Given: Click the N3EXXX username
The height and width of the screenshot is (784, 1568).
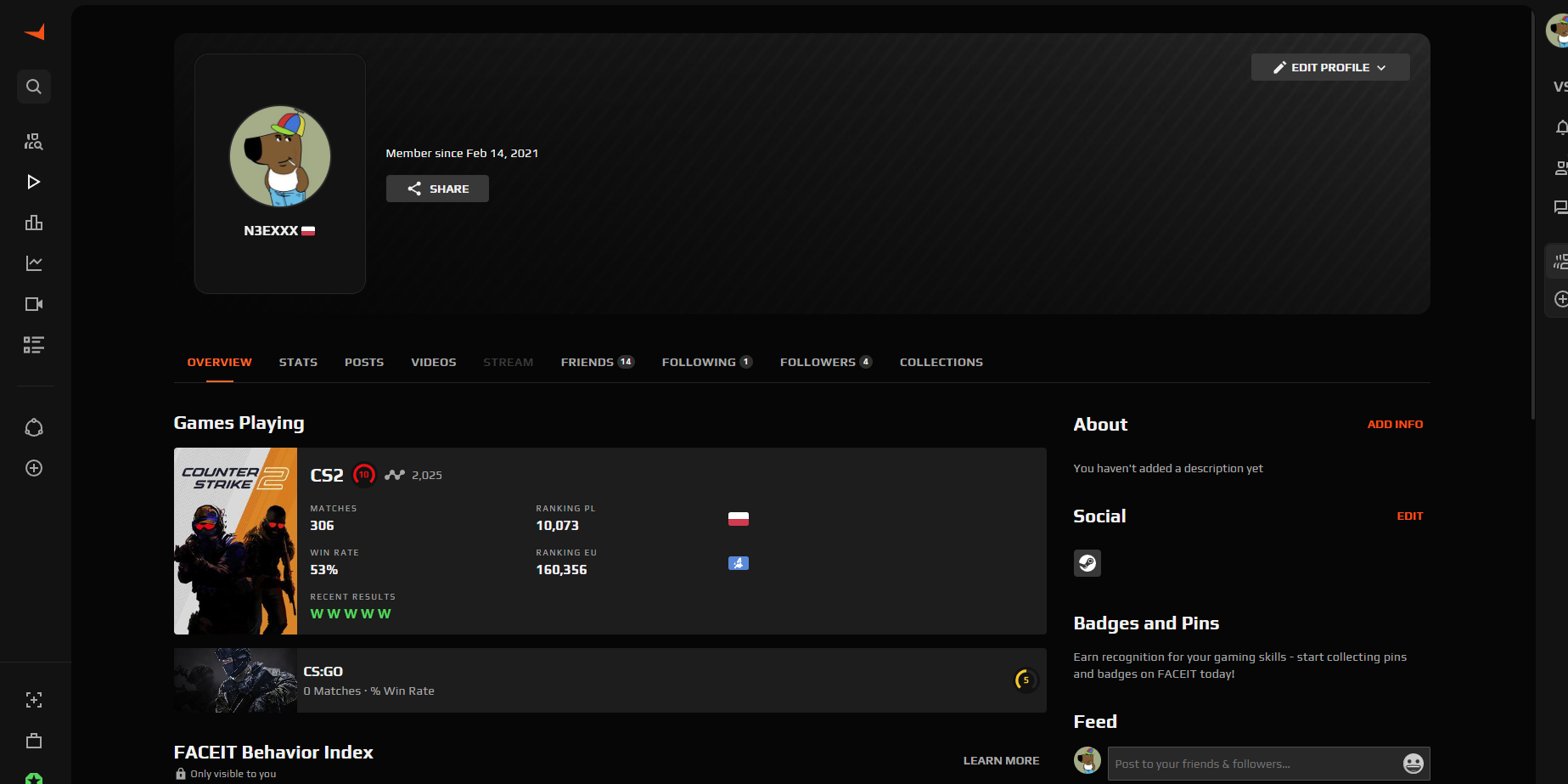Looking at the screenshot, I should point(271,230).
